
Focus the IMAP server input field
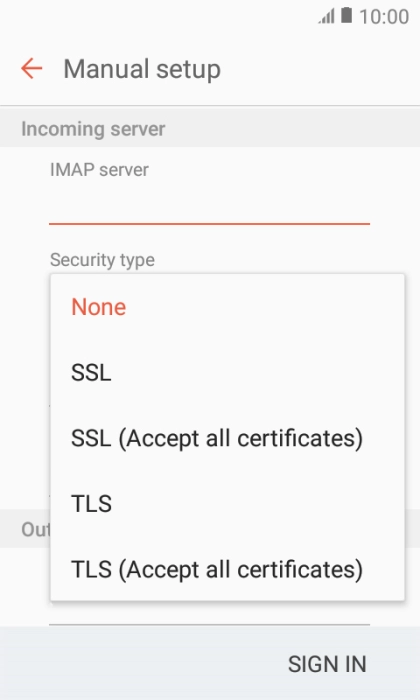pos(209,205)
